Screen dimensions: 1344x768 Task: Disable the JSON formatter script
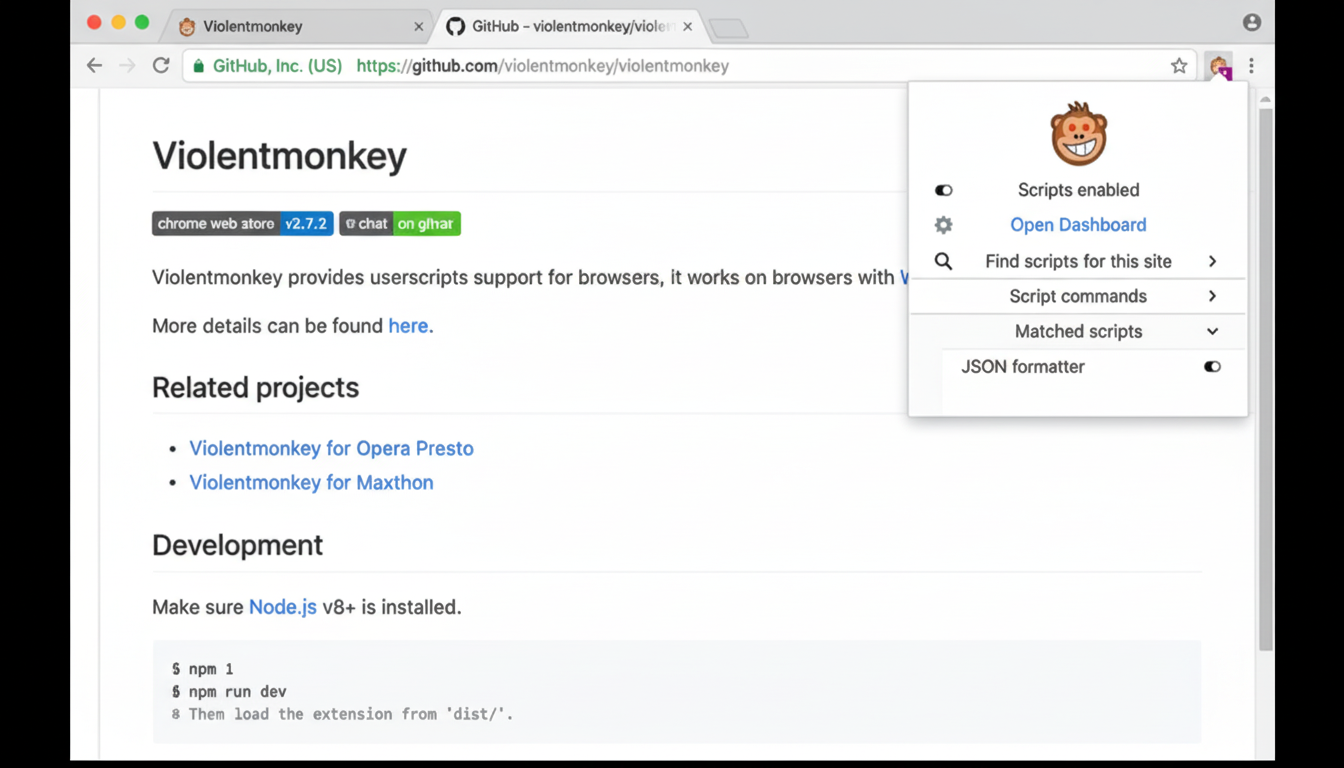tap(1212, 367)
